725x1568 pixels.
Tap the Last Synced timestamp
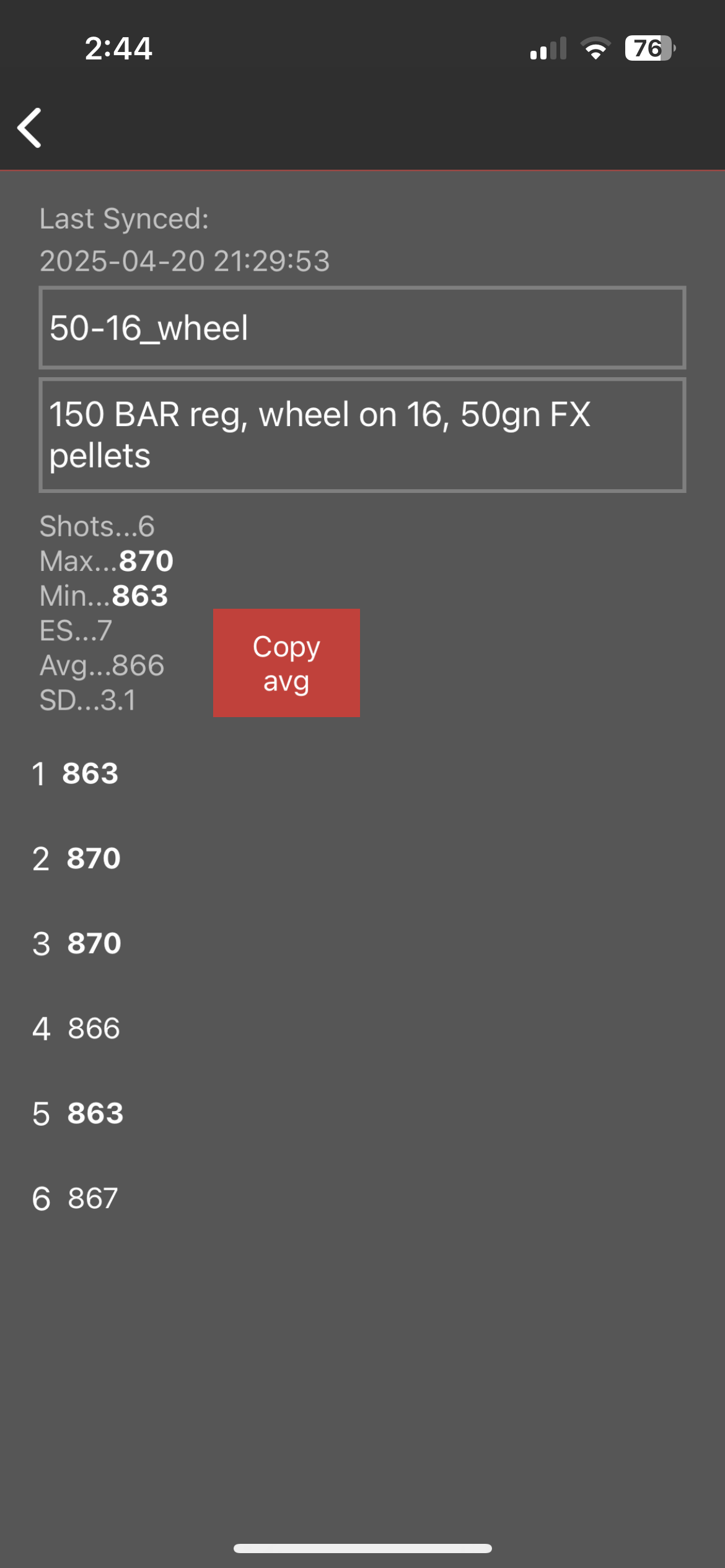point(185,261)
